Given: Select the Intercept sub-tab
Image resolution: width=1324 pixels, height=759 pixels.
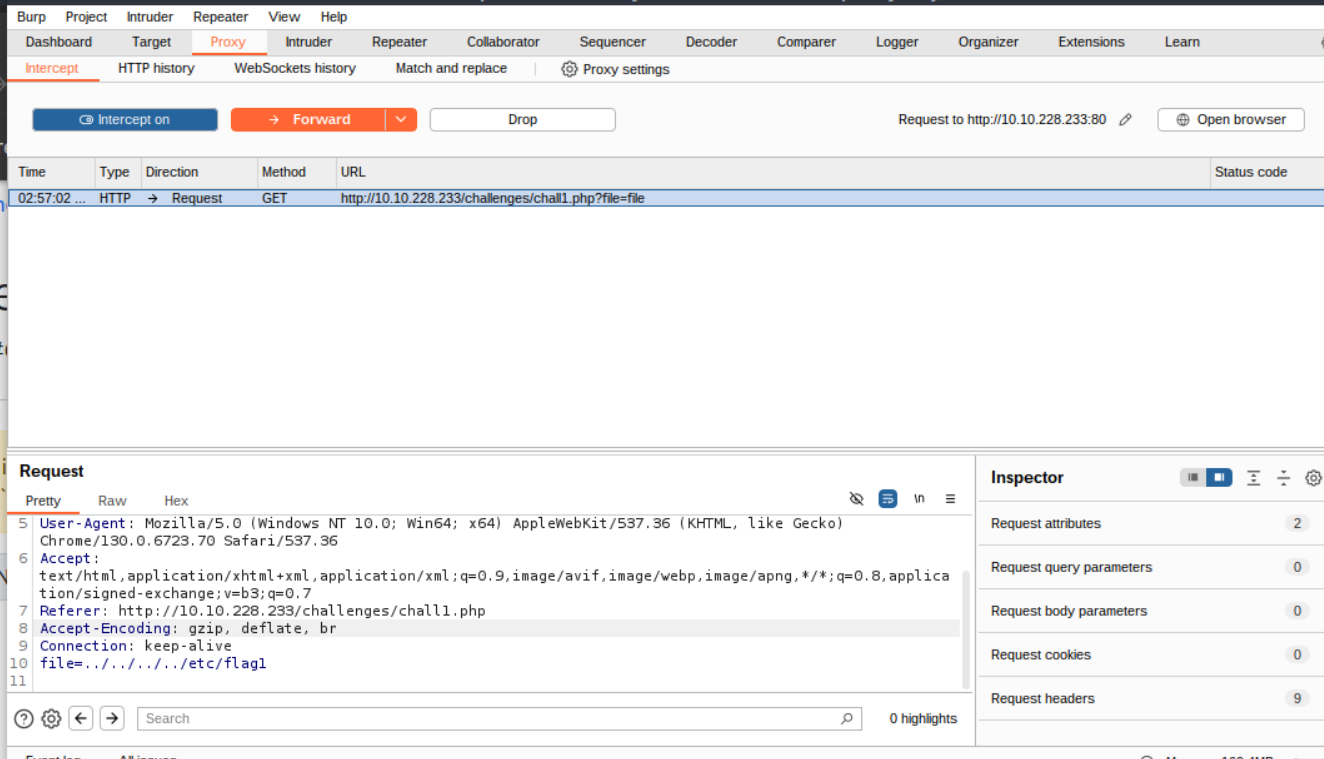Looking at the screenshot, I should click(52, 69).
